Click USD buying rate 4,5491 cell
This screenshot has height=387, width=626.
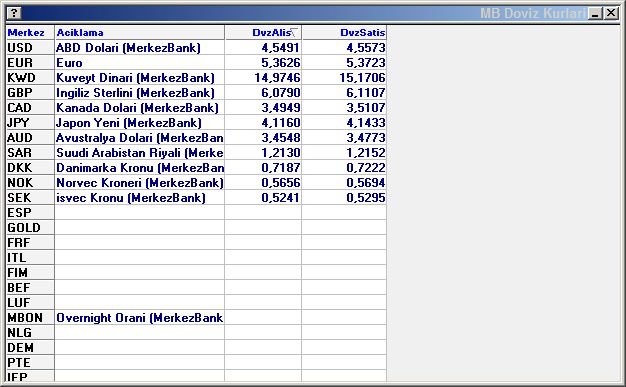[x=263, y=48]
